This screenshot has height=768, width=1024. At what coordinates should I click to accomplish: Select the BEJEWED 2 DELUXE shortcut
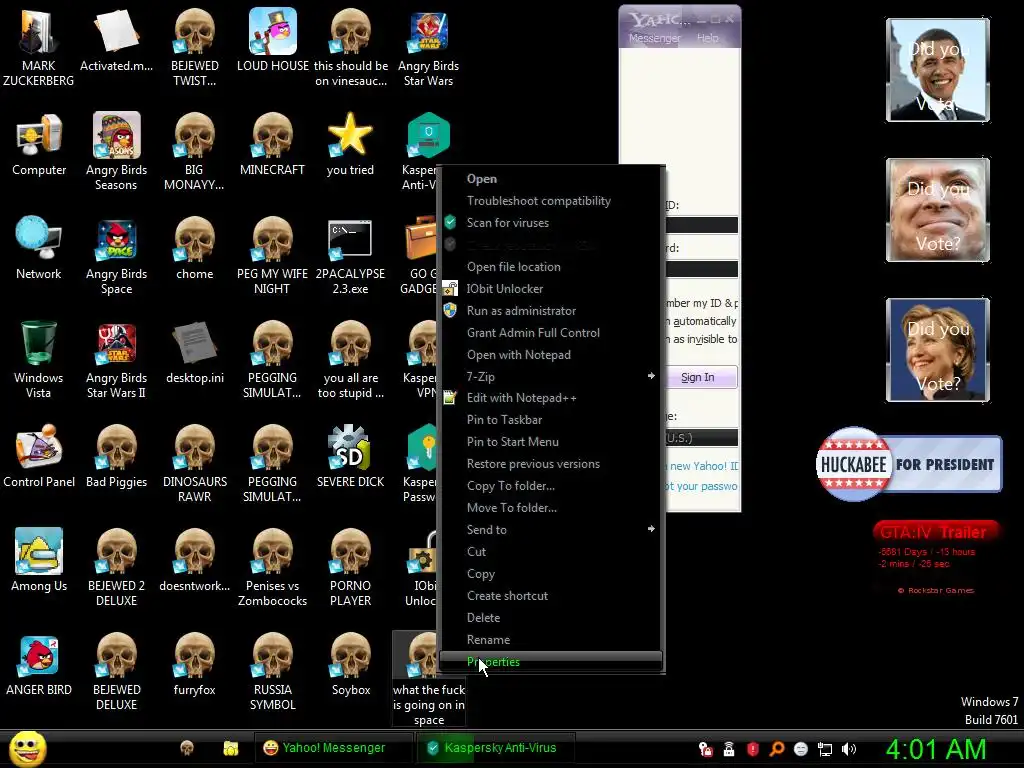[116, 567]
